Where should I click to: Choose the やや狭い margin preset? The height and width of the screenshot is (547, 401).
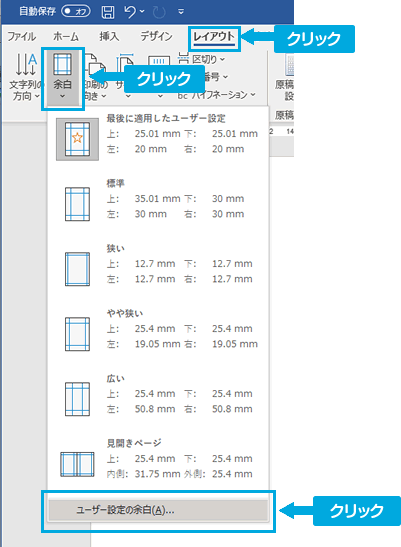[x=158, y=329]
